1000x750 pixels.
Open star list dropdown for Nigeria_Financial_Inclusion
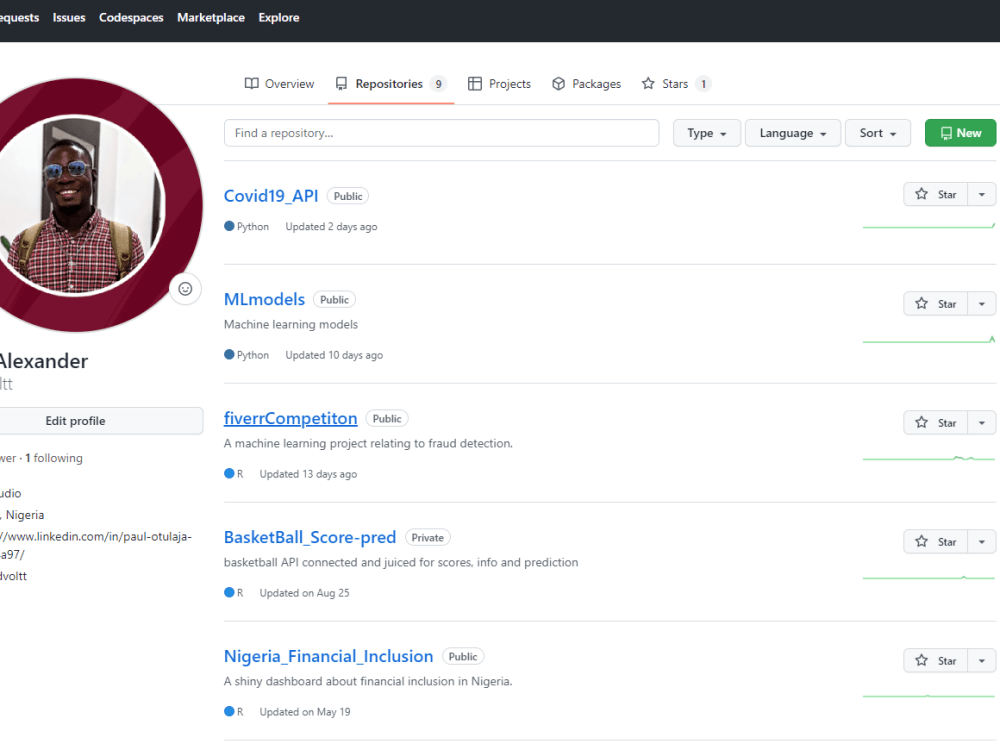click(982, 661)
